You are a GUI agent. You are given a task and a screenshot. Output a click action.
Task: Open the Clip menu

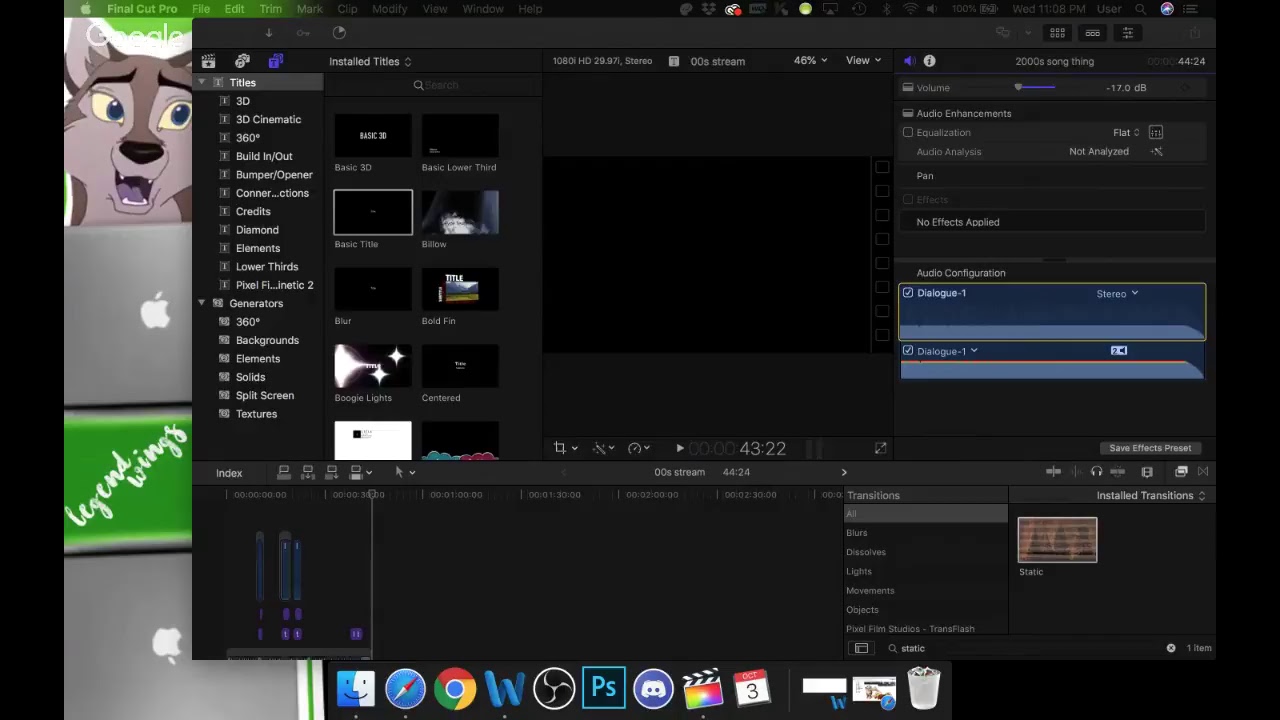pos(347,9)
